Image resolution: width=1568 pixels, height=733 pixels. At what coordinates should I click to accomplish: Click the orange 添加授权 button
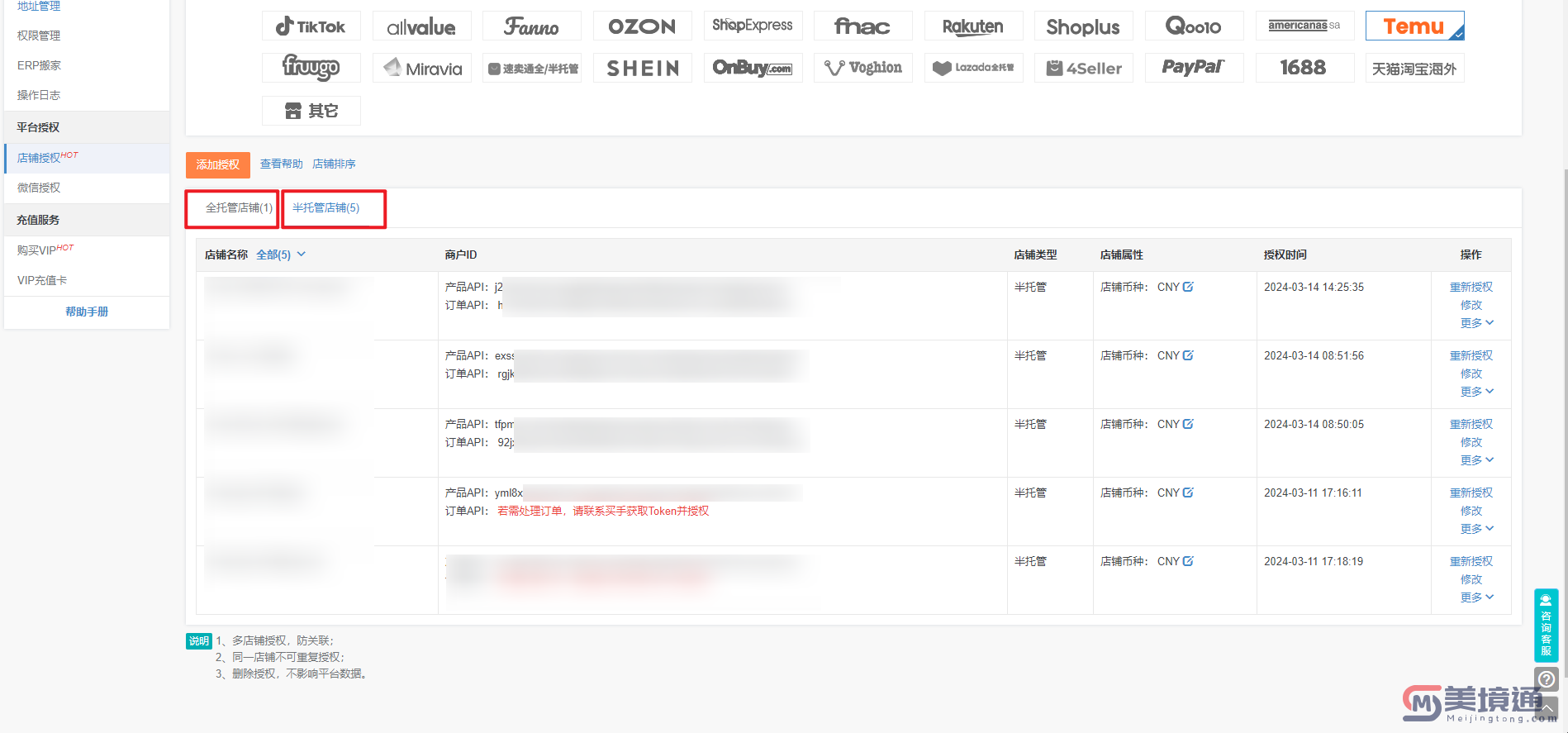coord(218,164)
